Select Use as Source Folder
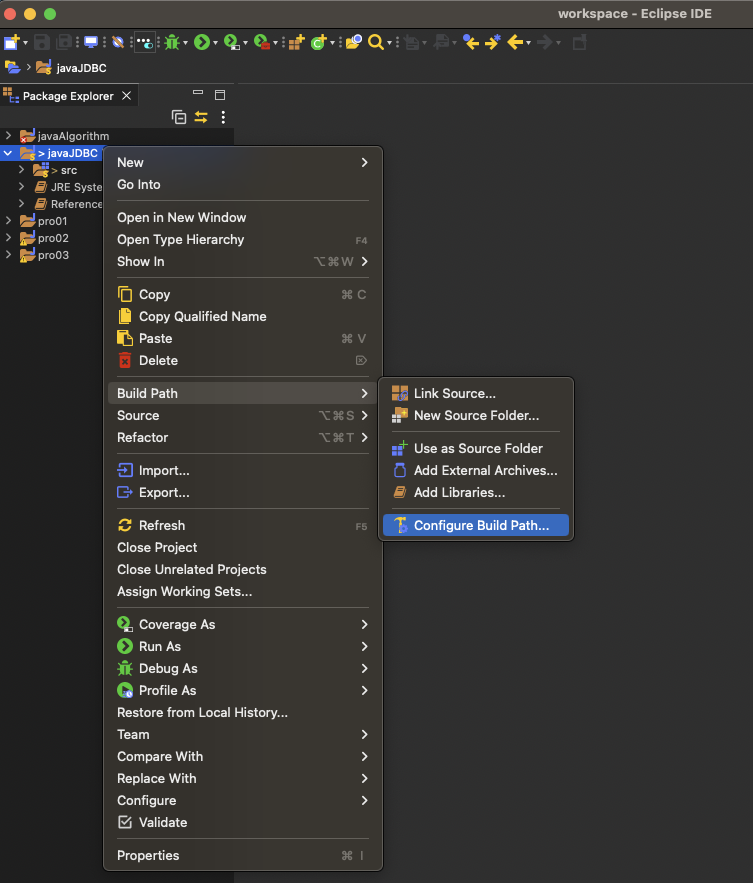 476,448
